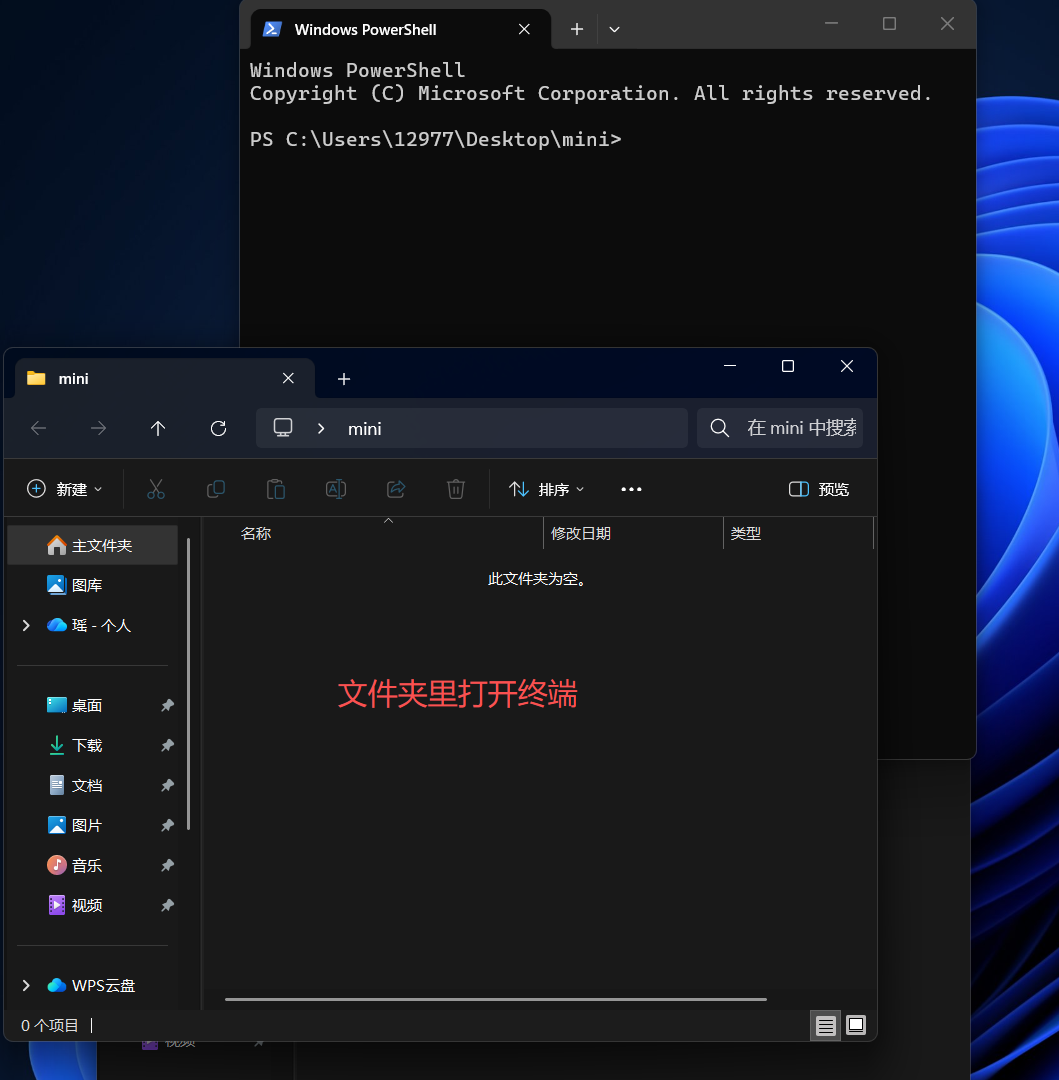
Task: Click the 在 mini 中搜索 search field
Action: 780,428
